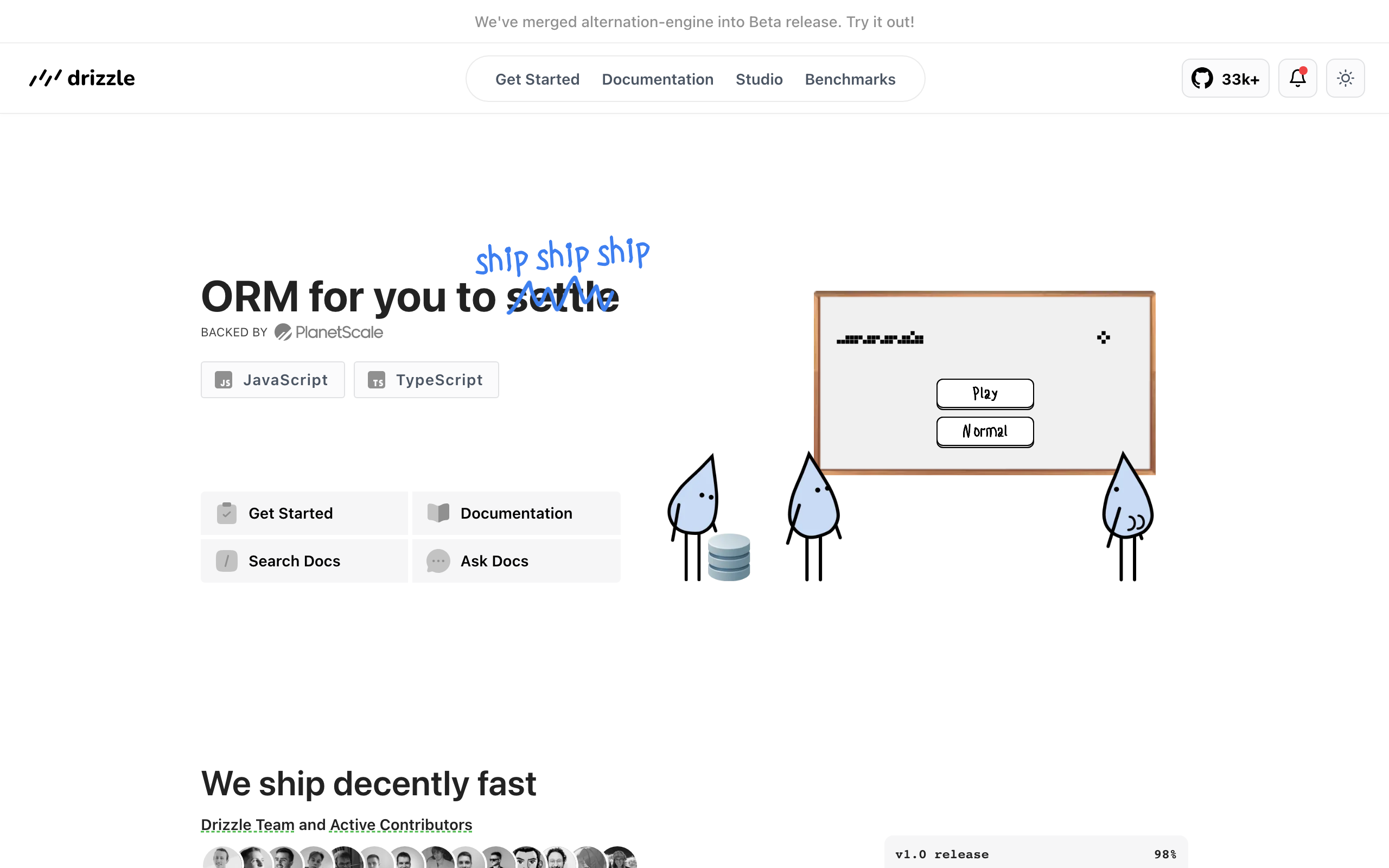1389x868 pixels.
Task: Navigate to Benchmarks page
Action: 850,79
